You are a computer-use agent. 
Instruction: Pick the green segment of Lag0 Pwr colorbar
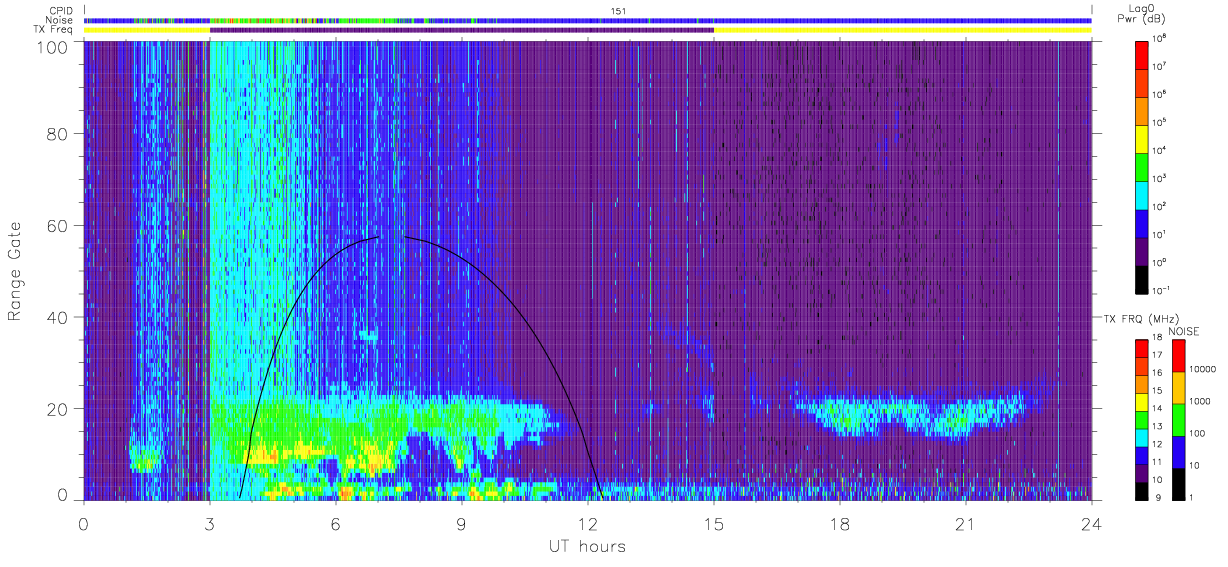click(x=1144, y=165)
